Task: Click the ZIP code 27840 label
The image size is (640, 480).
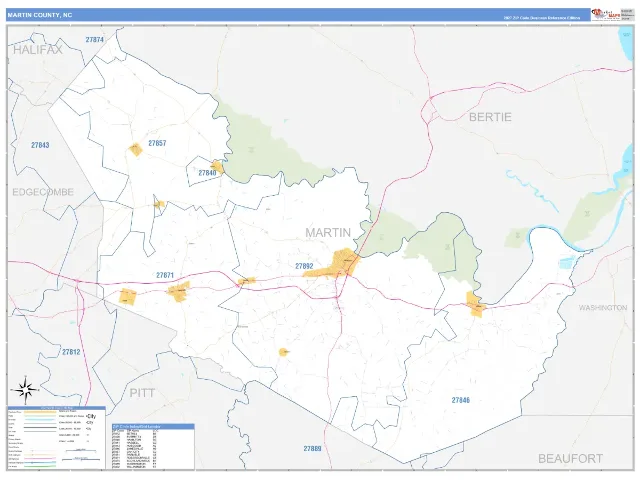Action: 207,173
